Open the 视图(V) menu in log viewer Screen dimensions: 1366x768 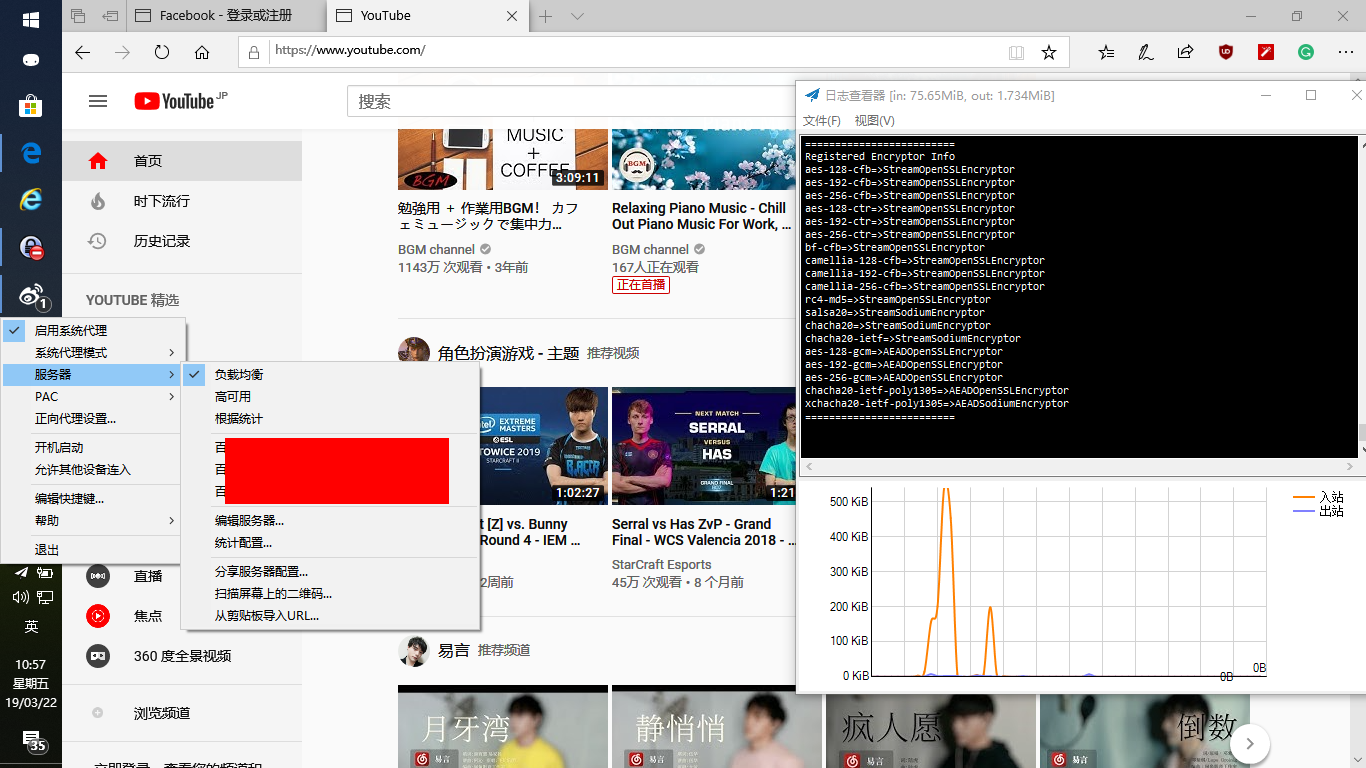pos(874,121)
